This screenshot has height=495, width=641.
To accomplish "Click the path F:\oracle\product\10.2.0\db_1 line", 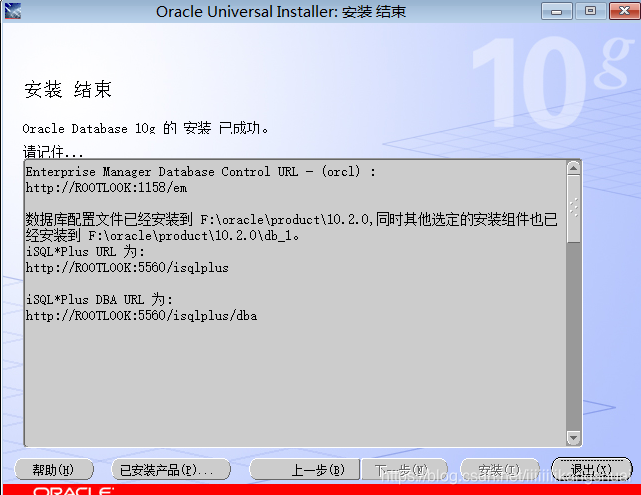I will (x=163, y=235).
